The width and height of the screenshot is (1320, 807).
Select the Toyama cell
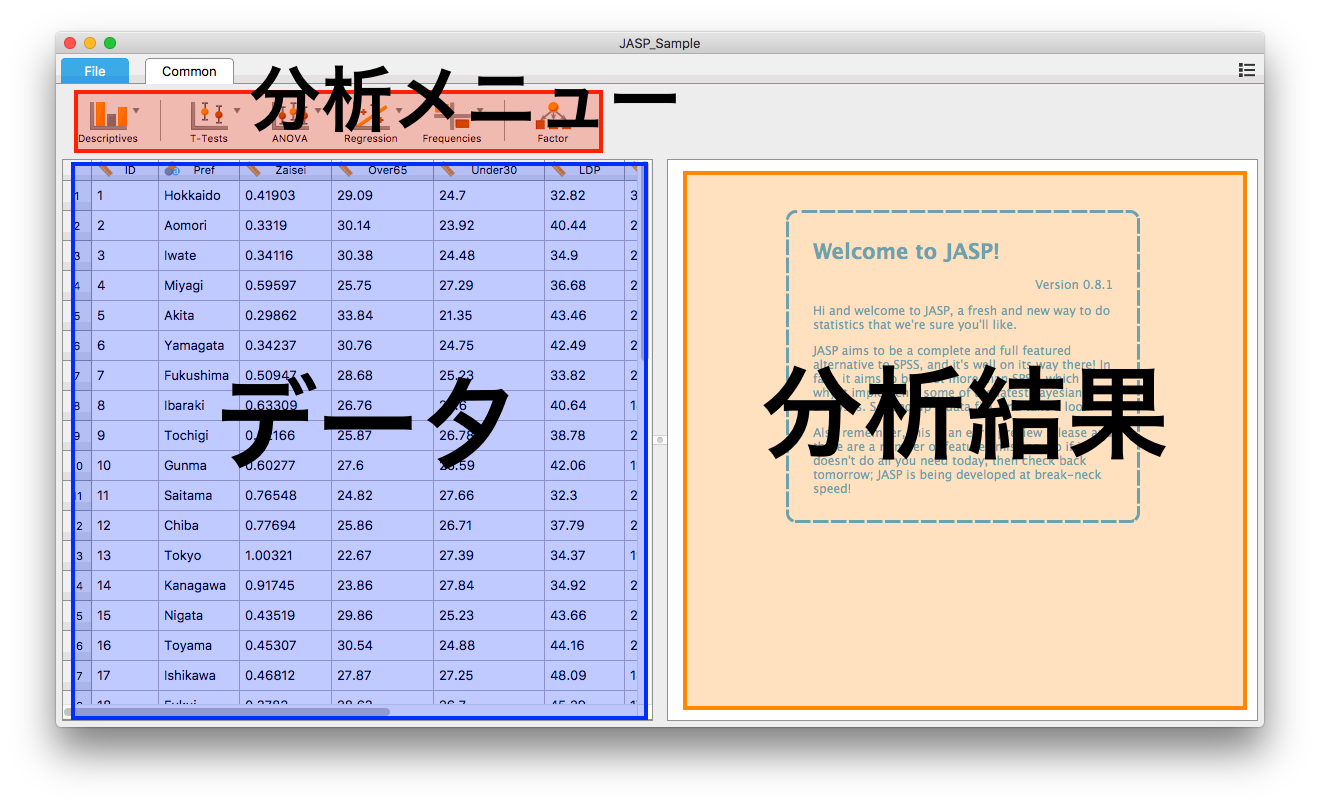[x=199, y=645]
